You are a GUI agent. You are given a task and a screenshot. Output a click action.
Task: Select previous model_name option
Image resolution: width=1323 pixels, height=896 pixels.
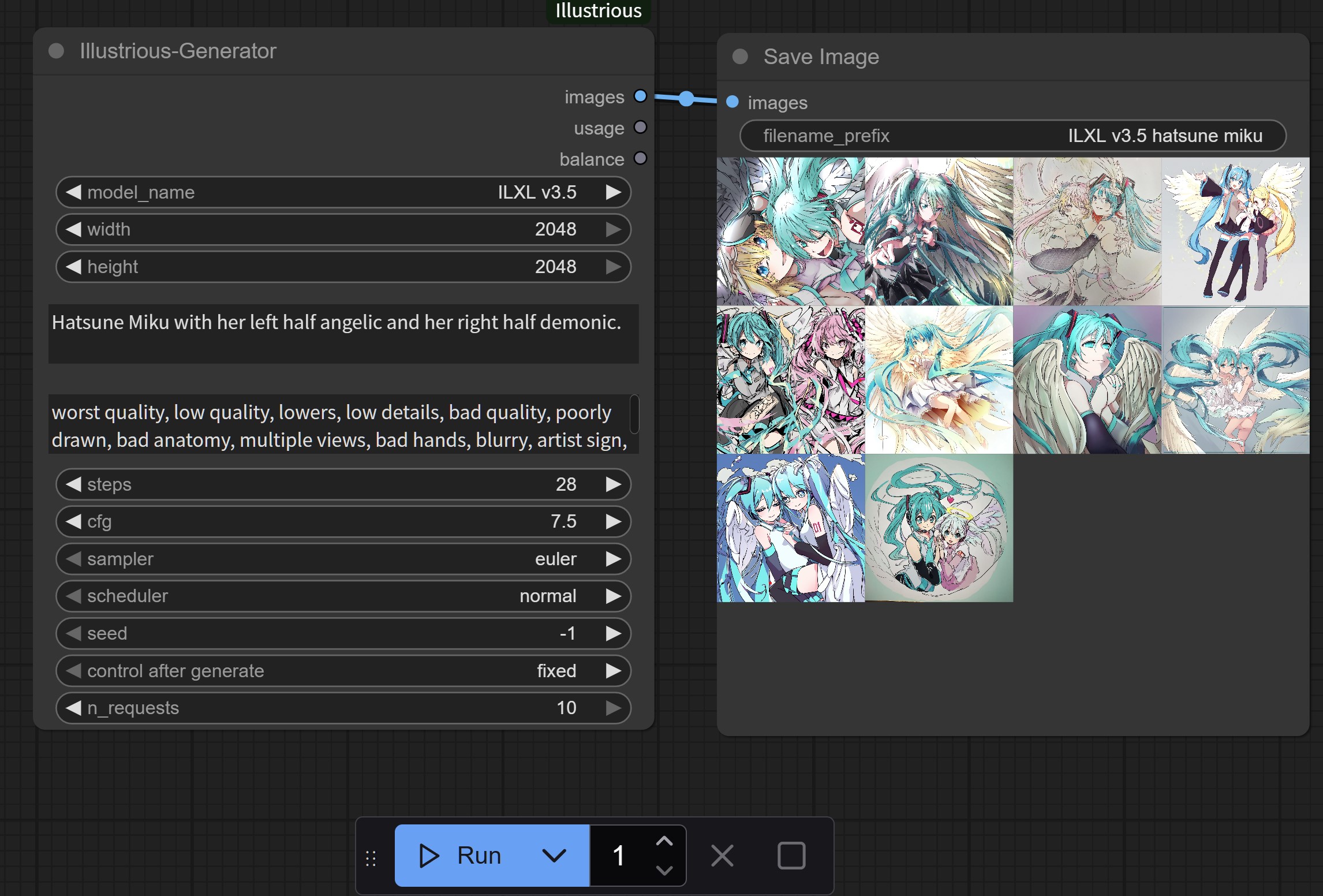(73, 192)
